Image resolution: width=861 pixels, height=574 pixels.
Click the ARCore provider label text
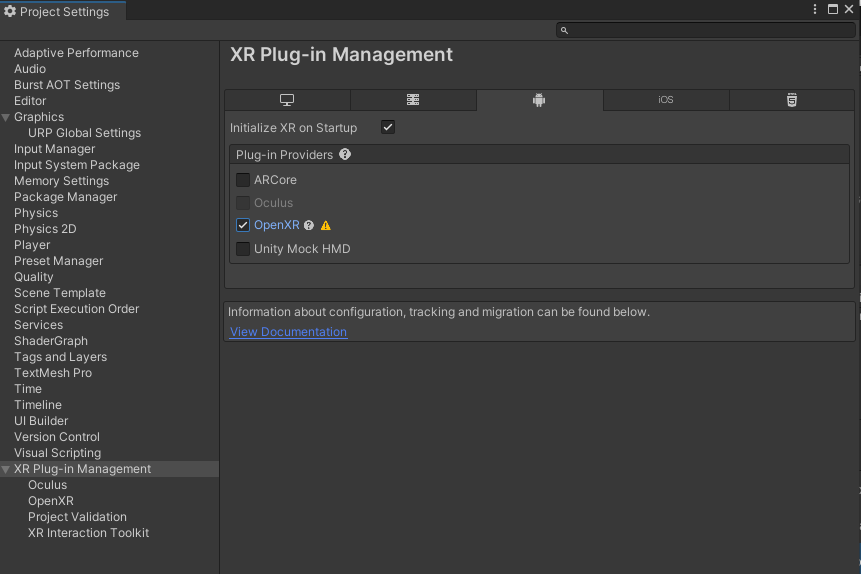(275, 180)
